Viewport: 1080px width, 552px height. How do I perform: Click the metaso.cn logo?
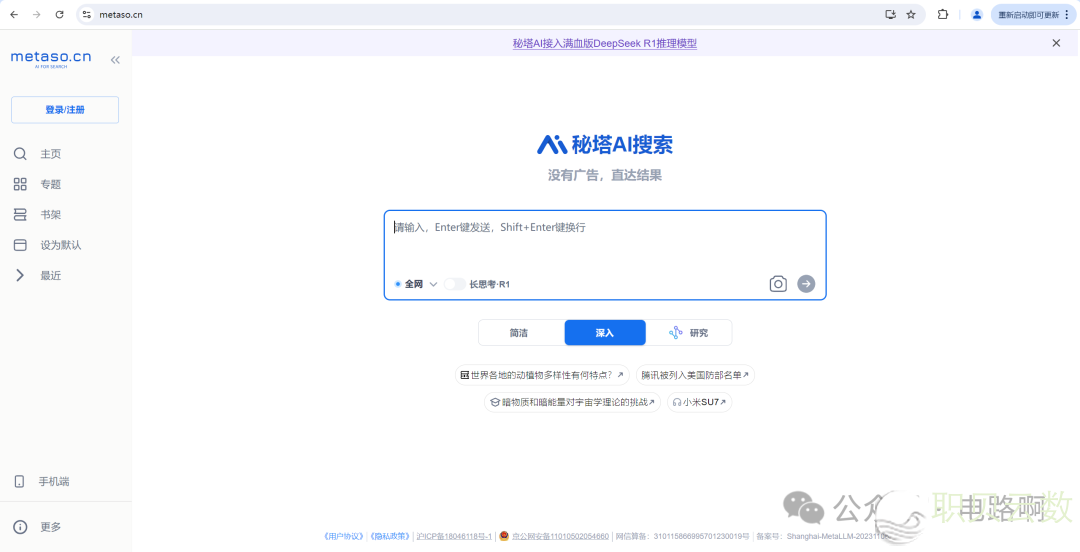51,59
